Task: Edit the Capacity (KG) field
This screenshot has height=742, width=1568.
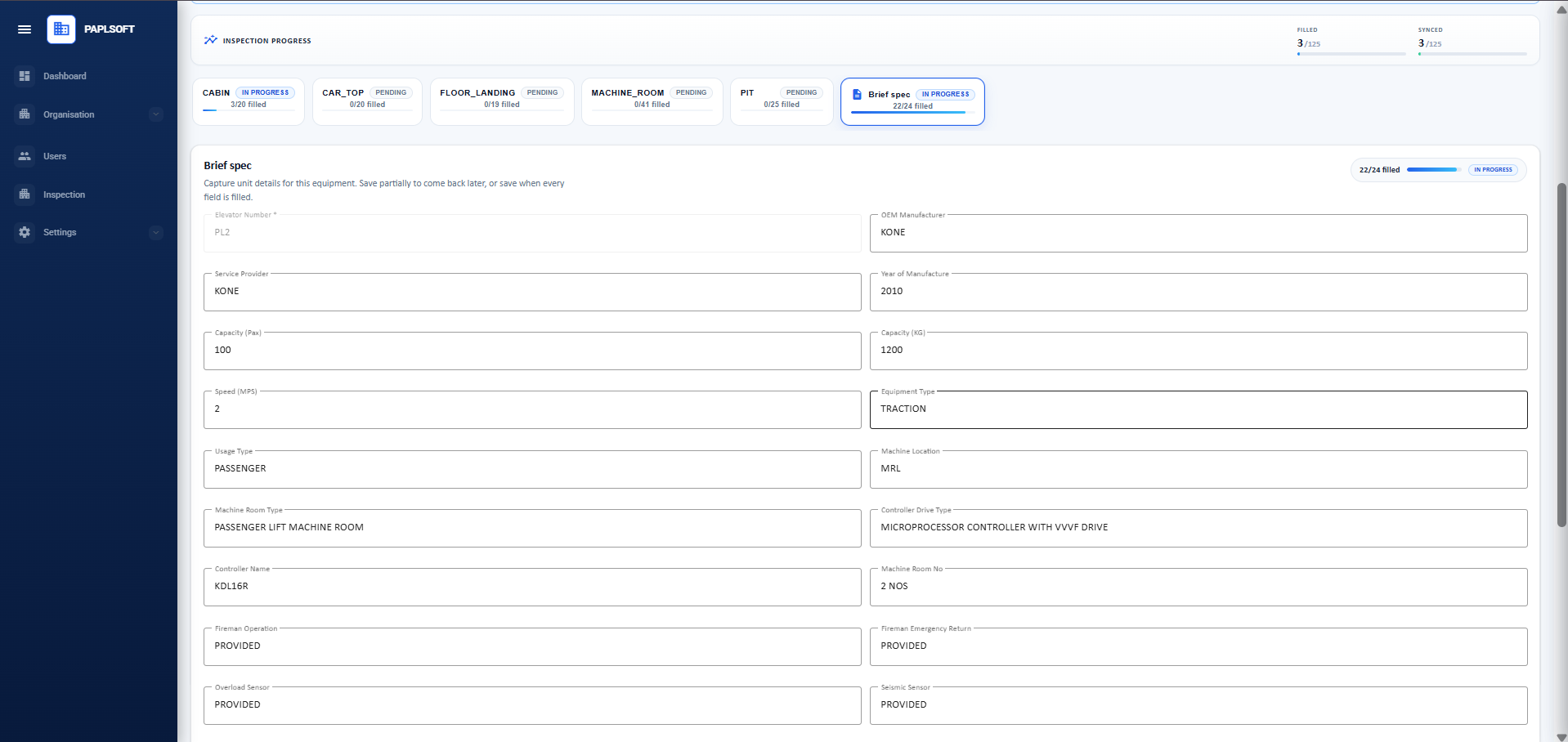Action: [1198, 351]
